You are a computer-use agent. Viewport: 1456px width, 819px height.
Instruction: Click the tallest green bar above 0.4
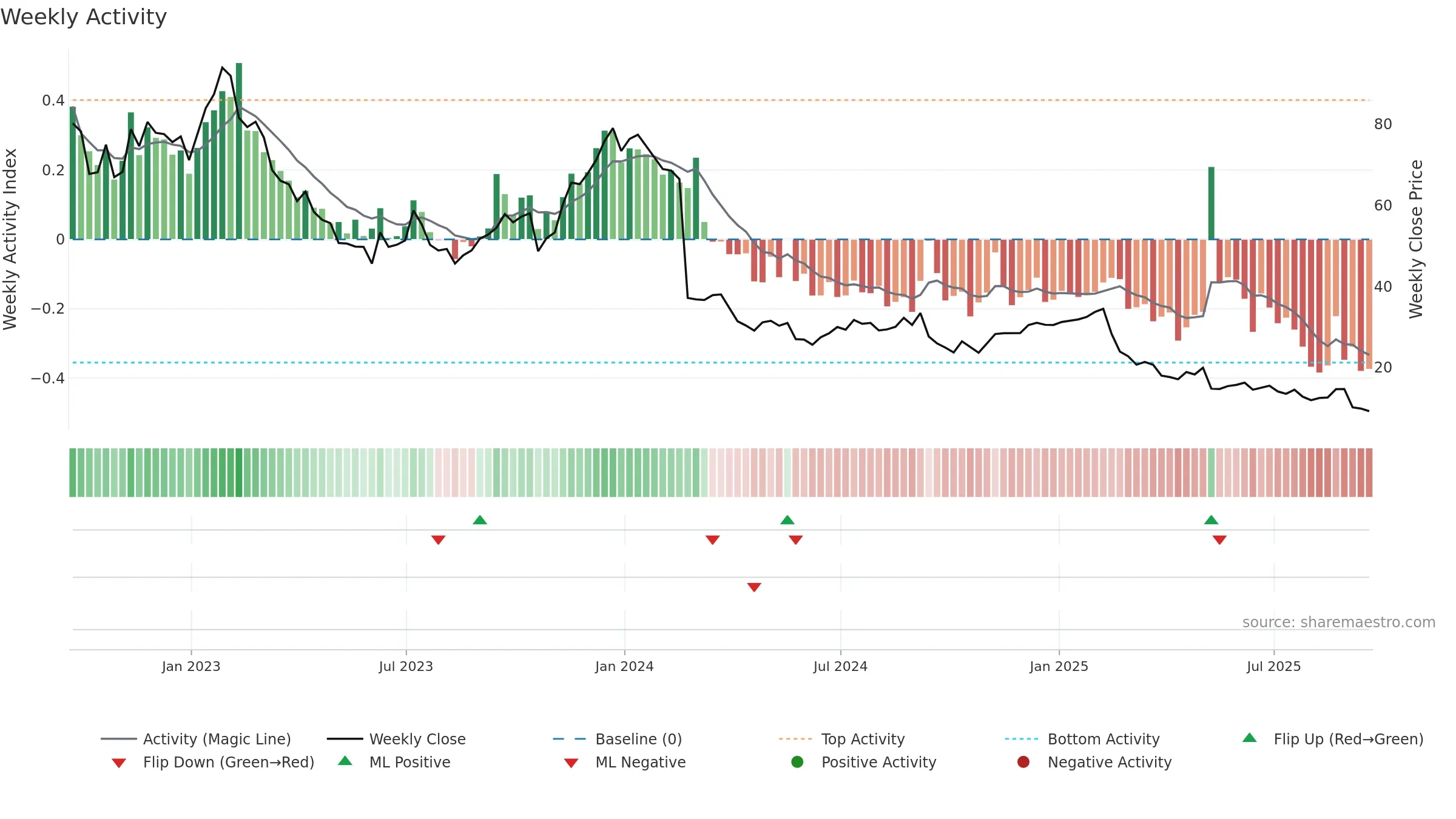[239, 151]
